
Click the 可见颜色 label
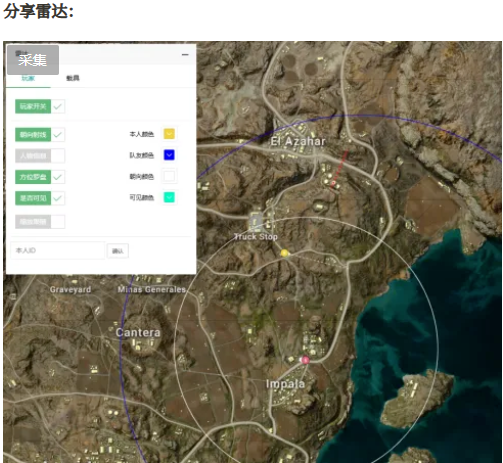(x=142, y=198)
